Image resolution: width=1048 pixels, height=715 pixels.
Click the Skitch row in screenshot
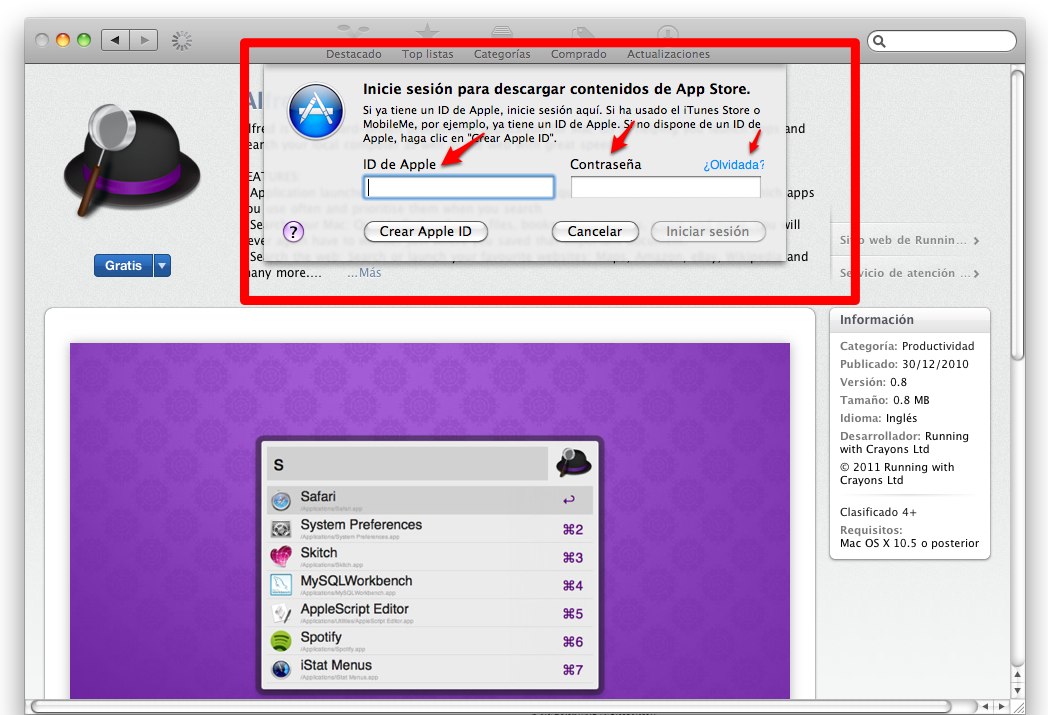(x=430, y=557)
